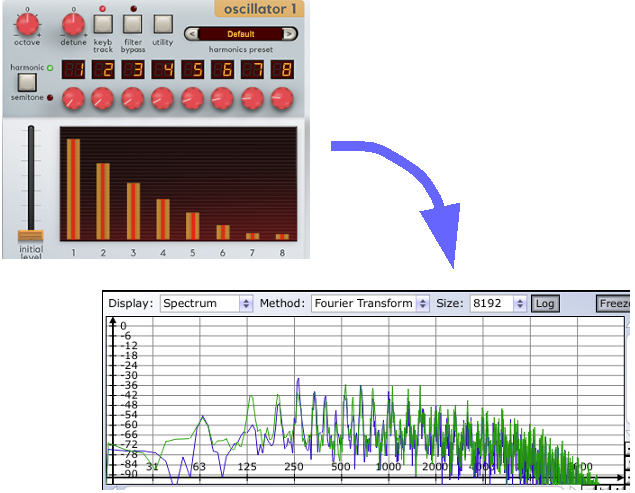635x493 pixels.
Task: Click the harmonic 1 number display
Action: pyautogui.click(x=73, y=69)
